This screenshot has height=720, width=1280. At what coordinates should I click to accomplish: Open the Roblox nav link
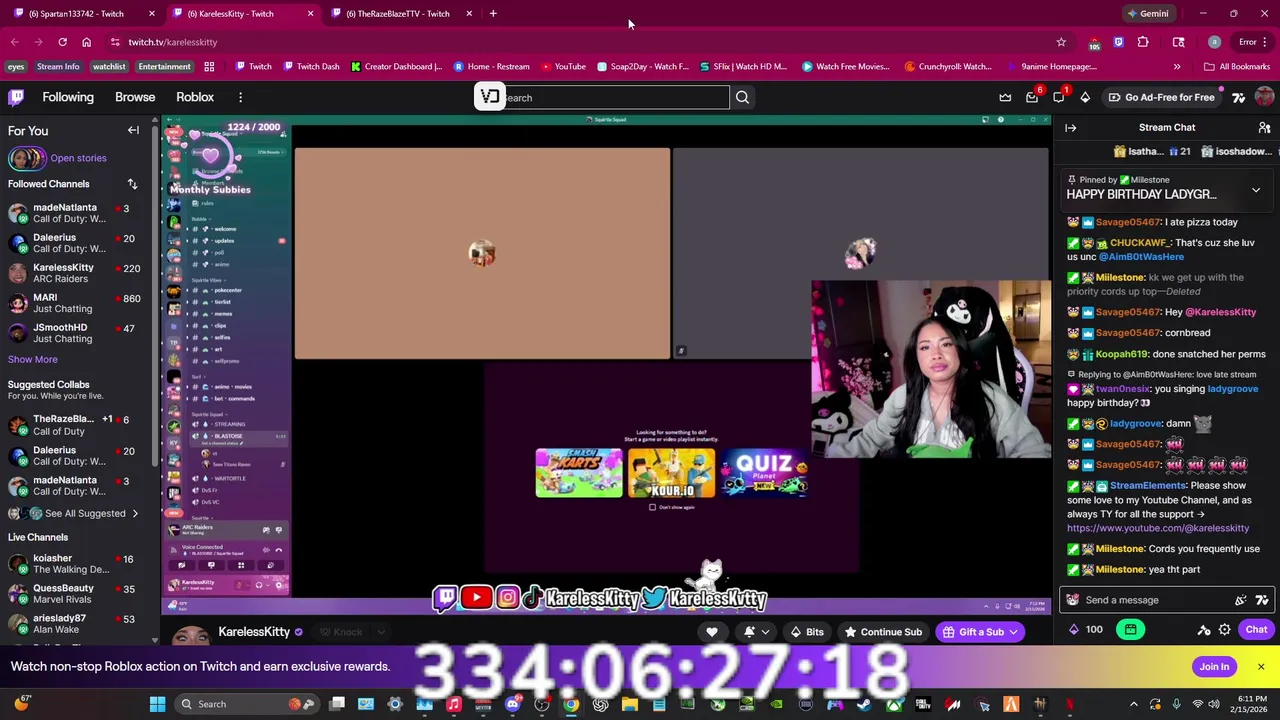195,97
